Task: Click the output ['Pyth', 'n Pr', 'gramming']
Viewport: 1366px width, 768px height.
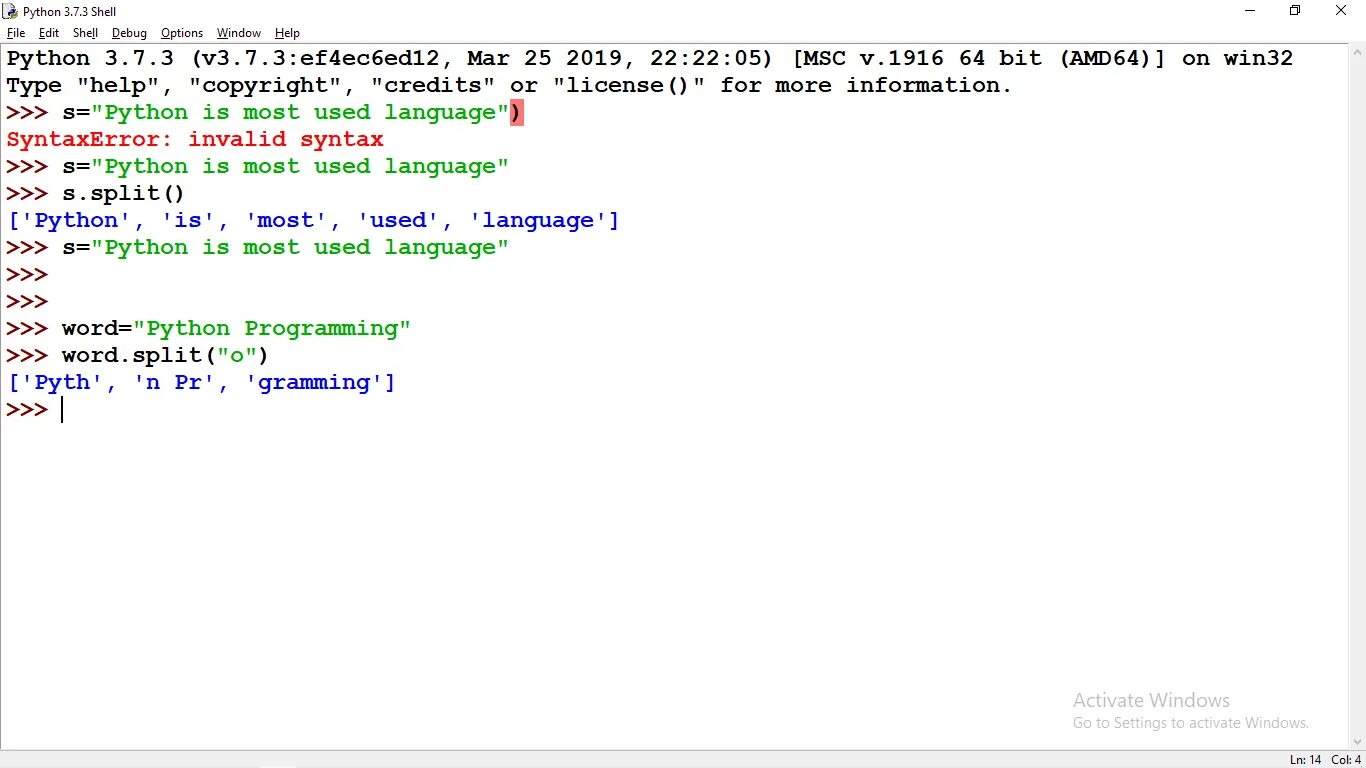Action: (x=201, y=382)
